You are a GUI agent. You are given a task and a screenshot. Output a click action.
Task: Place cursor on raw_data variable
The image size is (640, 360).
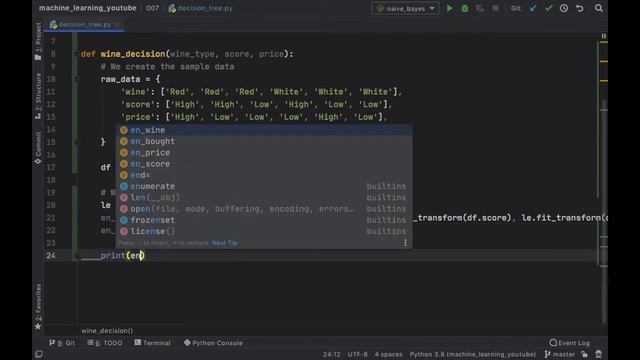(120, 79)
